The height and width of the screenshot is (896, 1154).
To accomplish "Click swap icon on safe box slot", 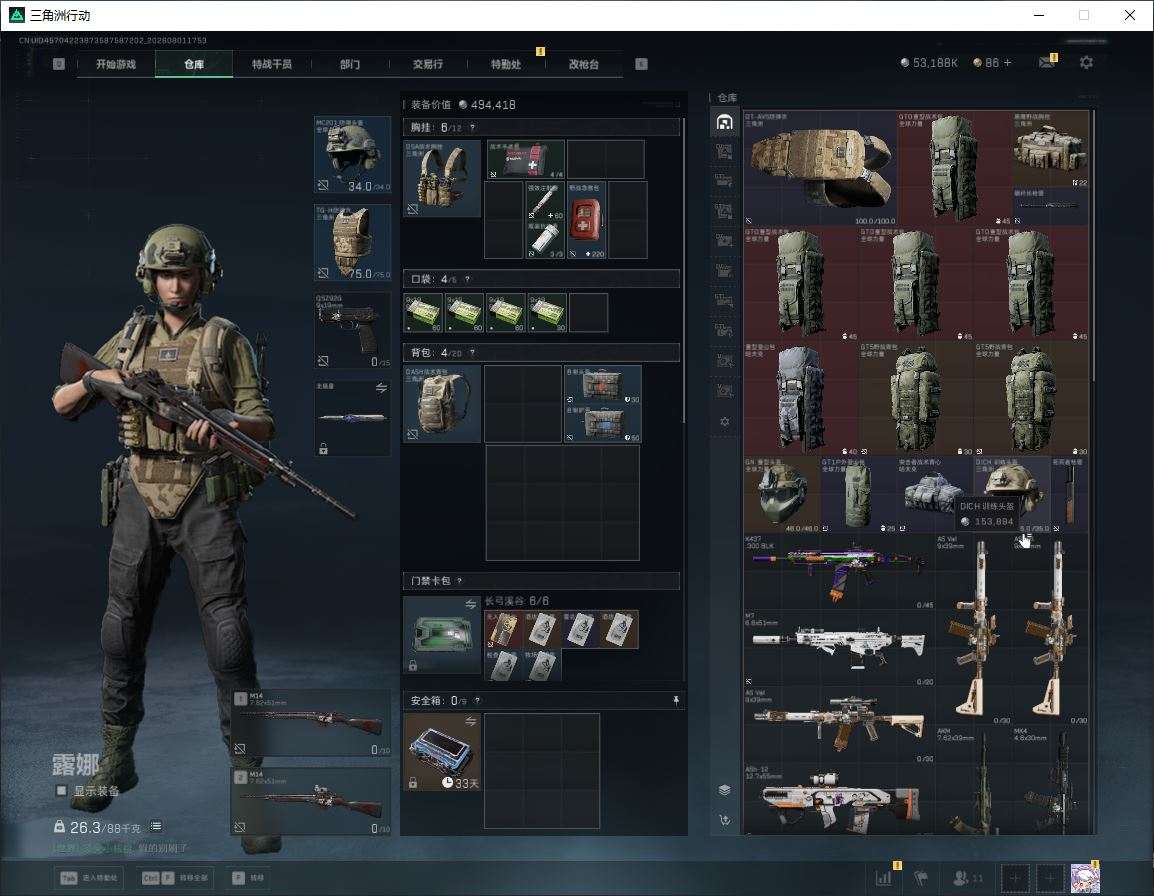I will click(x=470, y=722).
